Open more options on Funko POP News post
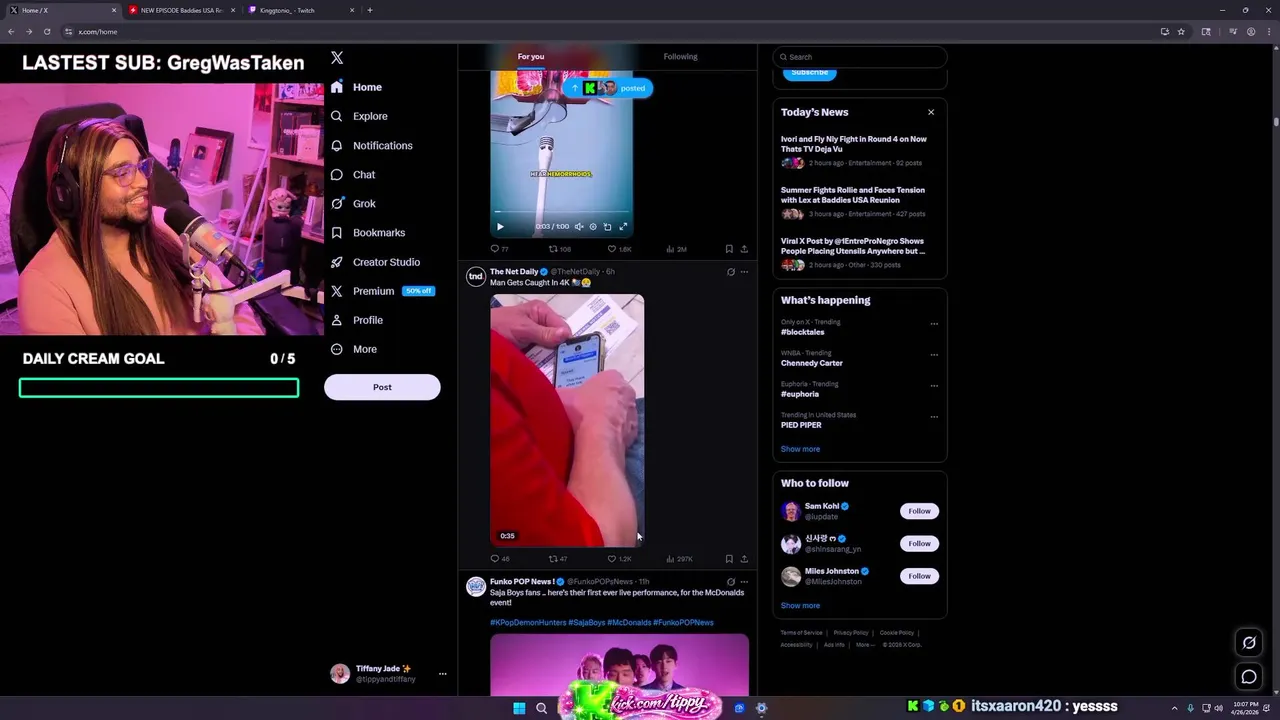1280x720 pixels. (744, 582)
